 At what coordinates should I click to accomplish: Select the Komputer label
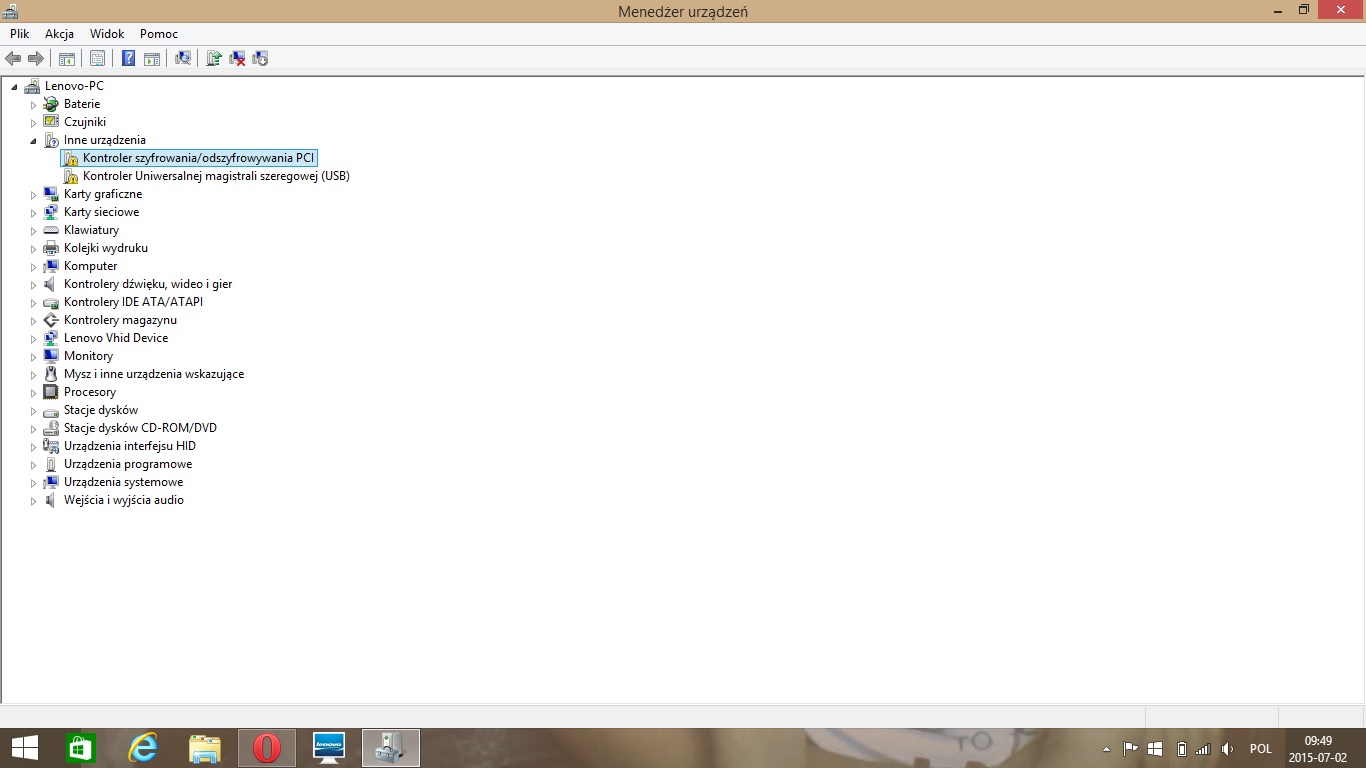coord(91,266)
